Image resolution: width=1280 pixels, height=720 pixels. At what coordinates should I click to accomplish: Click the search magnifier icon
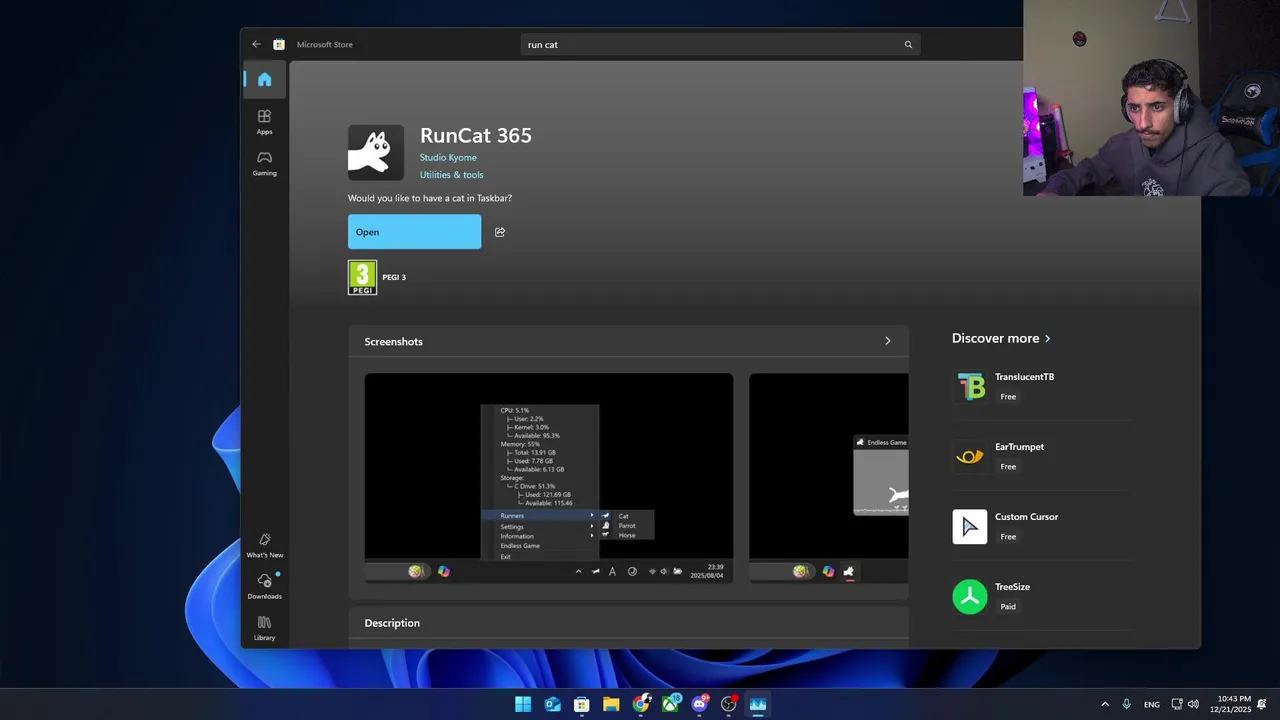pos(908,44)
